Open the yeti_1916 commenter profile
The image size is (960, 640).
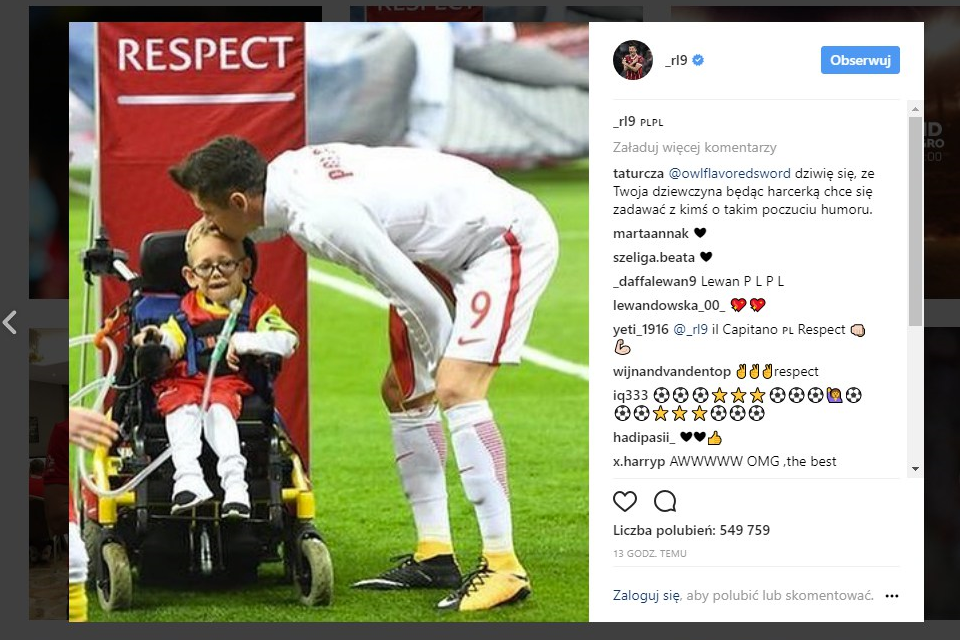640,329
